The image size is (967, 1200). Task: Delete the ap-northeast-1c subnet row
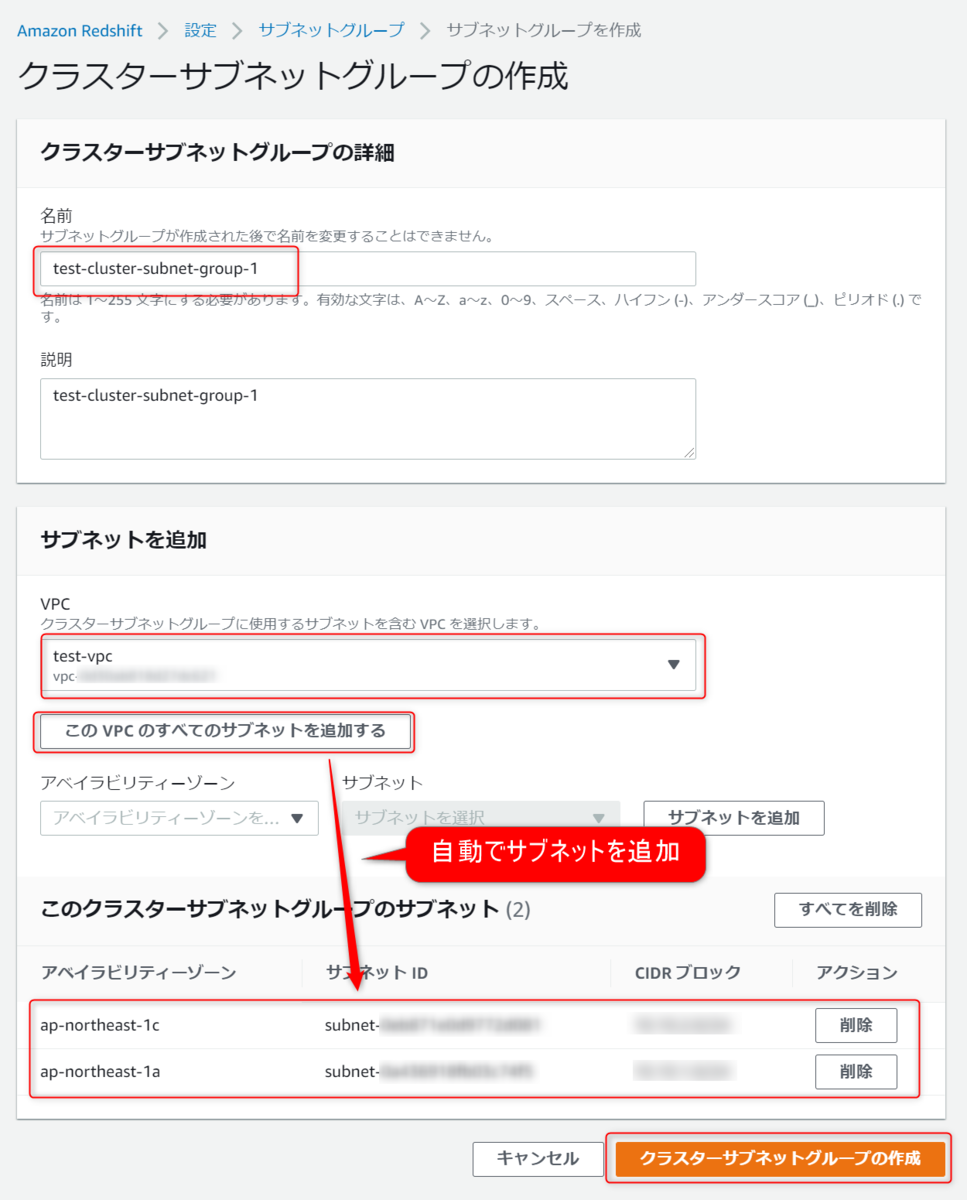point(856,1025)
